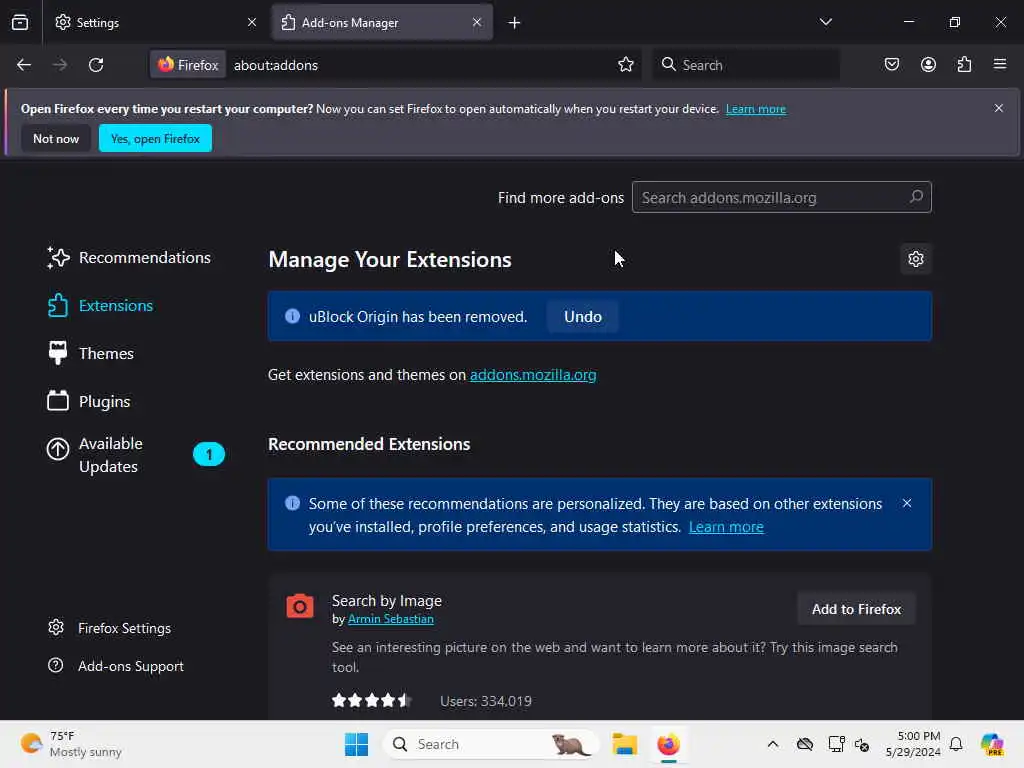Click Learn more in startup notification

[x=756, y=109]
